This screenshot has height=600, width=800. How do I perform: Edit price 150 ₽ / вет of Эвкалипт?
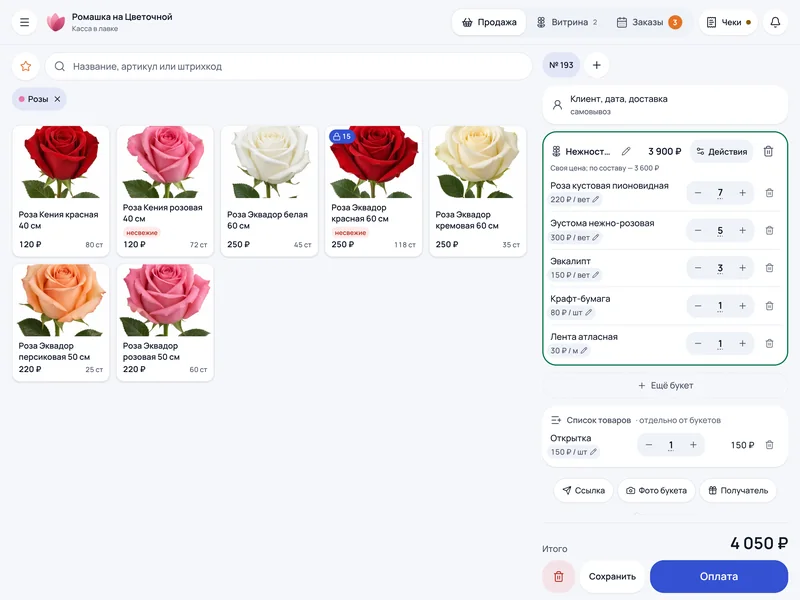(x=575, y=275)
